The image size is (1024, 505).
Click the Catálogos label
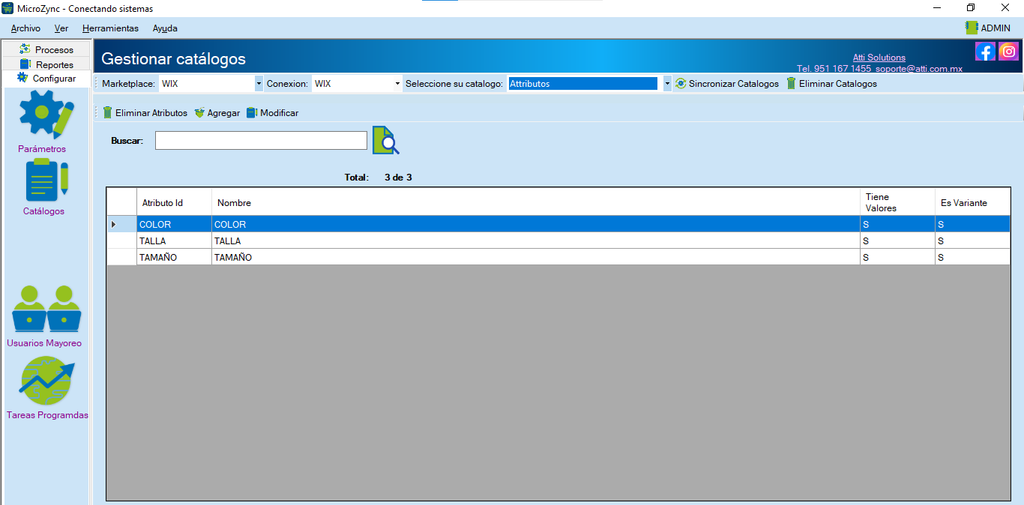click(44, 211)
